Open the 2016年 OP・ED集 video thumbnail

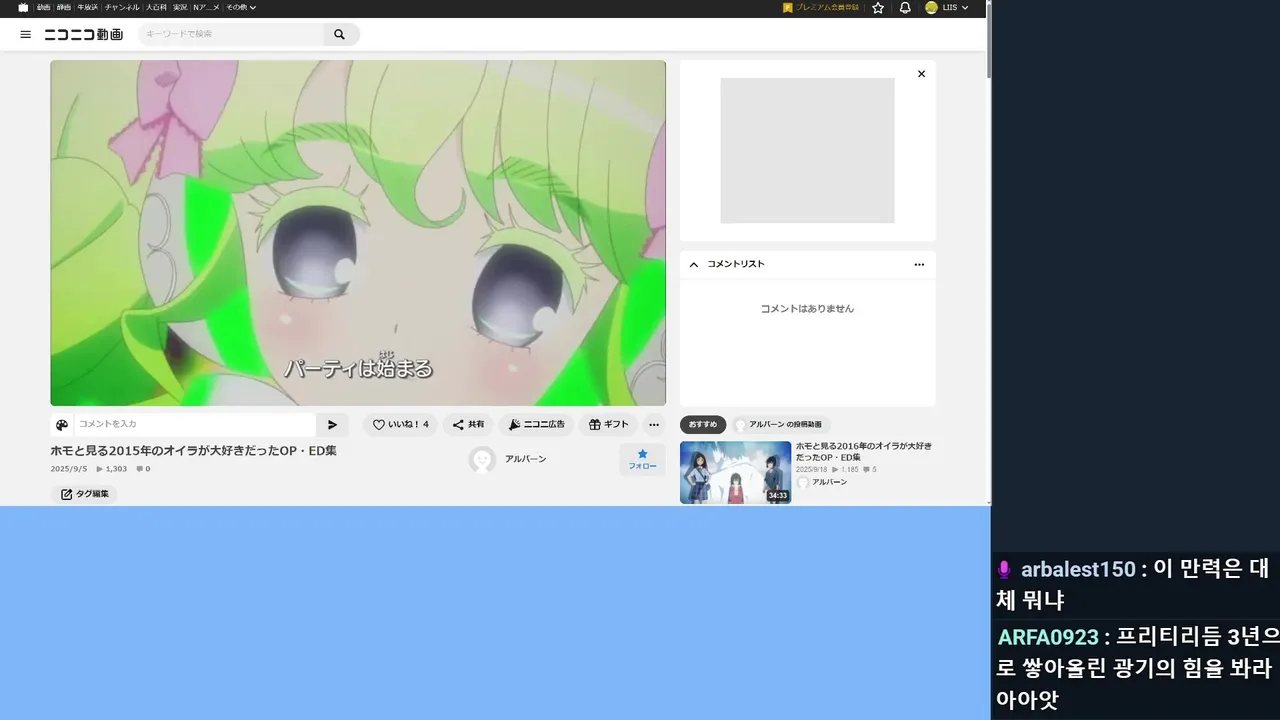(x=735, y=472)
